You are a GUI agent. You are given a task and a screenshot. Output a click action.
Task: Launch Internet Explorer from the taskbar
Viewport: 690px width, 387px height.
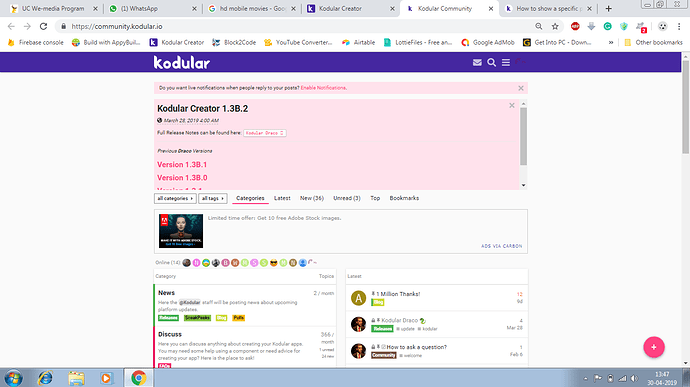pos(45,378)
